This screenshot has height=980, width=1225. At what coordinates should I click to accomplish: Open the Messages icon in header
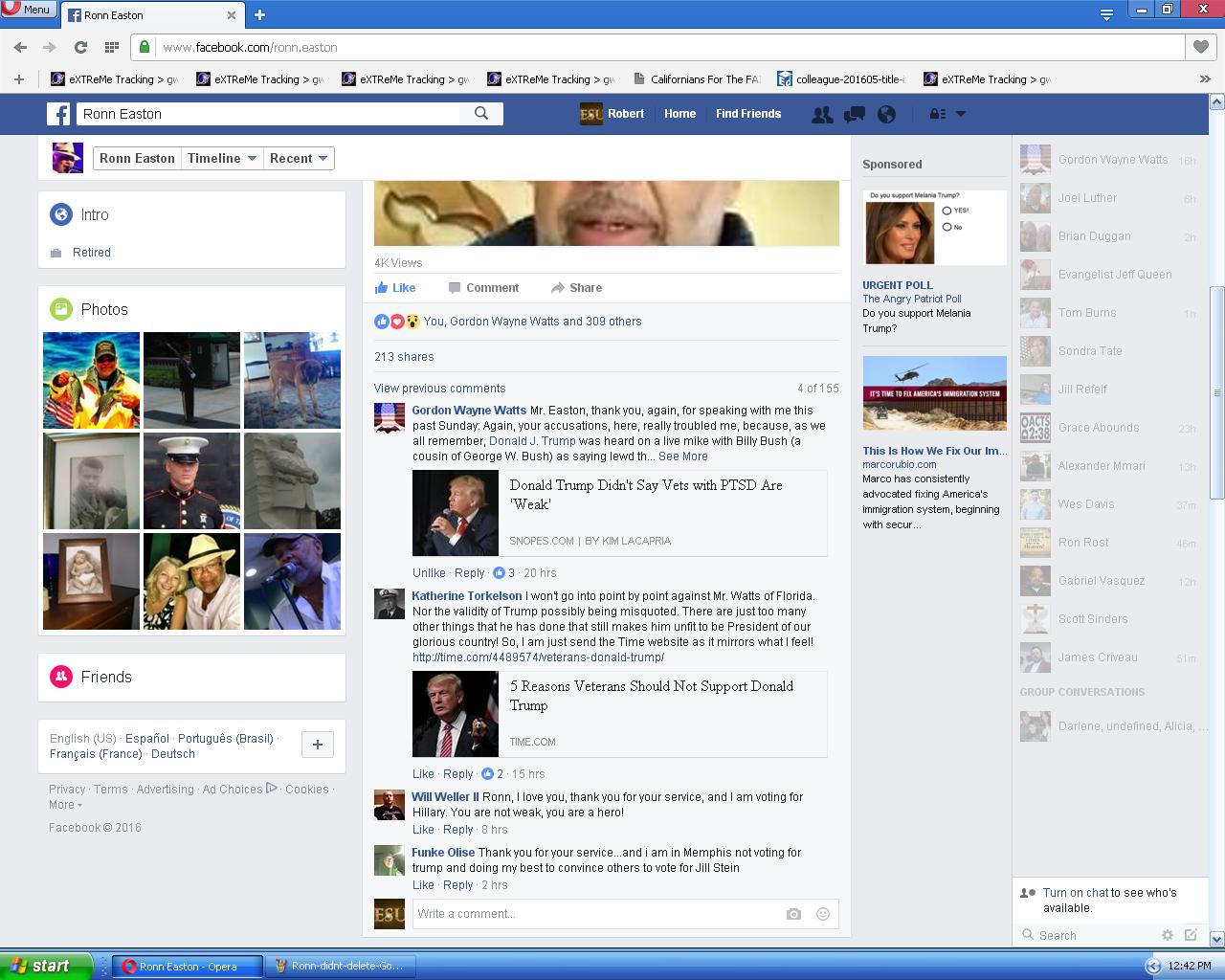pos(854,114)
